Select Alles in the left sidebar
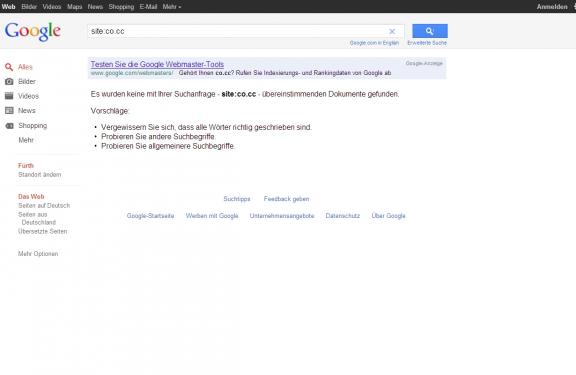The width and height of the screenshot is (576, 375). click(25, 67)
